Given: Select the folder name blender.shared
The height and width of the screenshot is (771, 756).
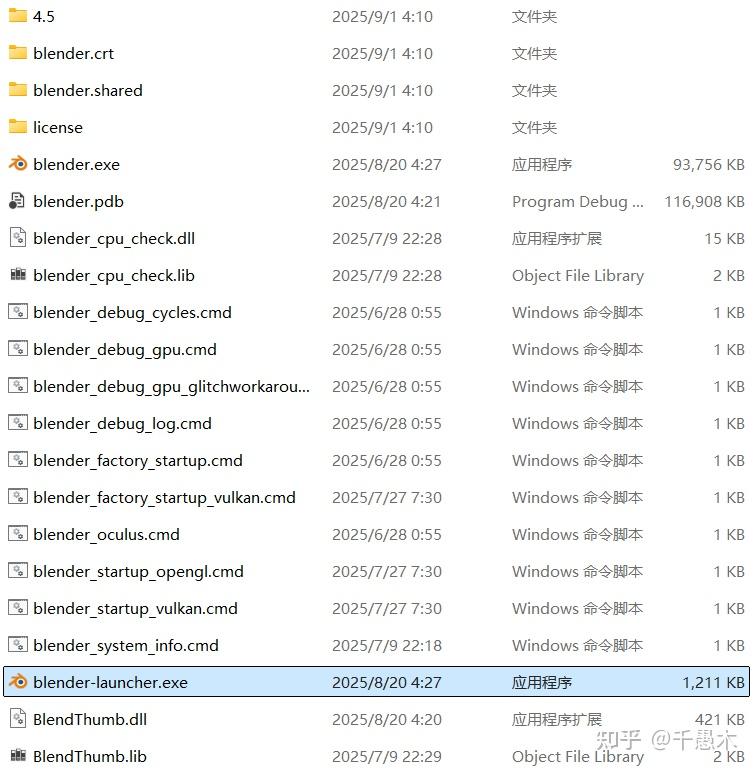Looking at the screenshot, I should click(x=88, y=90).
